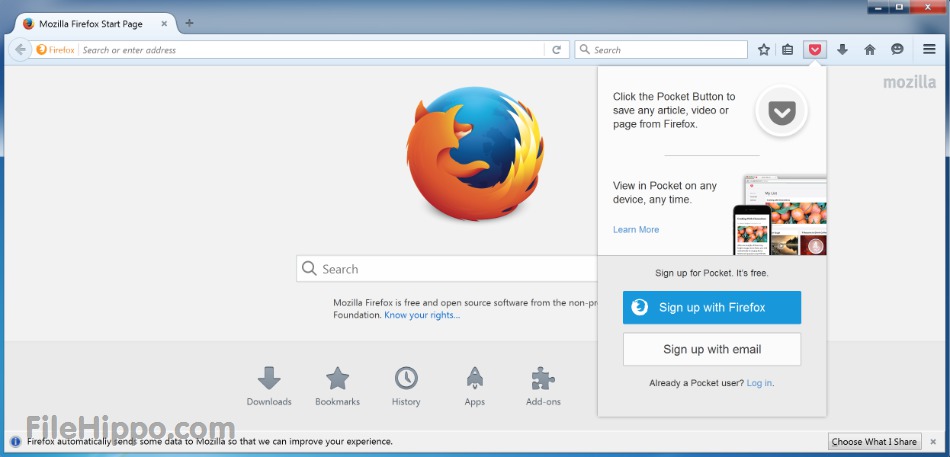The height and width of the screenshot is (457, 950).
Task: Open a new tab with the plus button
Action: [x=189, y=24]
